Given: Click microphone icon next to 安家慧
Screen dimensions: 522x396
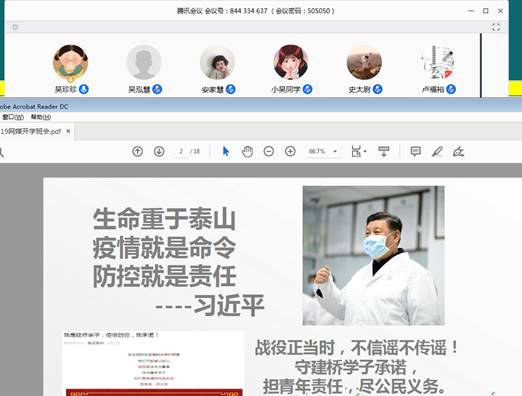Looking at the screenshot, I should click(x=231, y=89).
